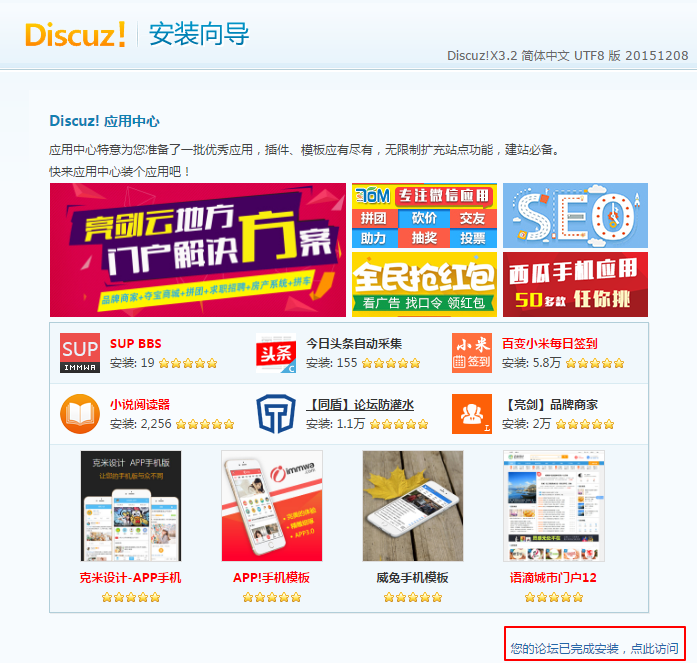This screenshot has width=697, height=663.
Task: Click the 百变小米每日签到 link
Action: click(x=549, y=343)
